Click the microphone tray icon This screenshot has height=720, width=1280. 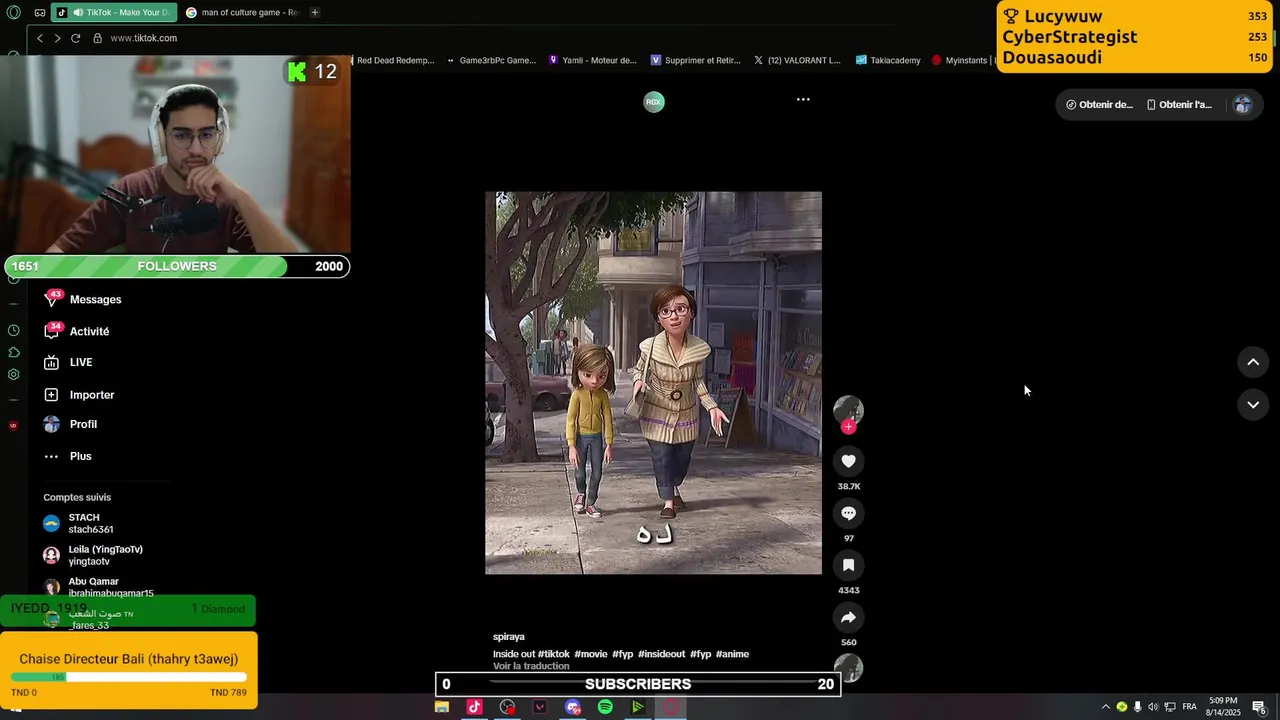1137,707
